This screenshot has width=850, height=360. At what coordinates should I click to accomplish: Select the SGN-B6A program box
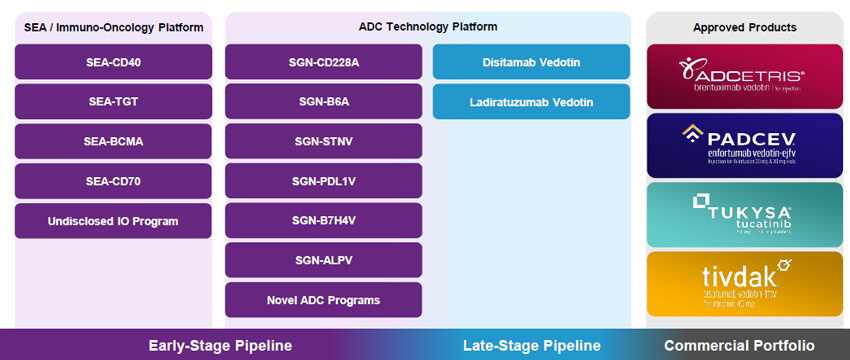pos(324,101)
